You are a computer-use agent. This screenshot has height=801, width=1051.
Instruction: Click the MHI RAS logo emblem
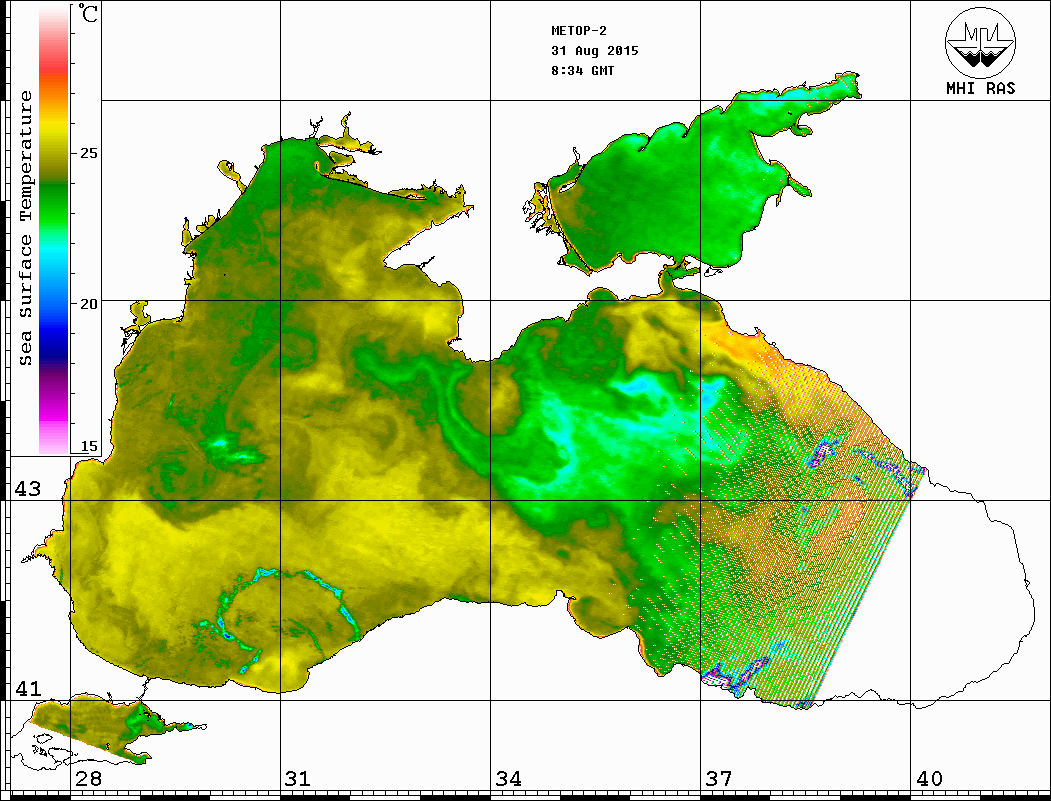[x=980, y=42]
